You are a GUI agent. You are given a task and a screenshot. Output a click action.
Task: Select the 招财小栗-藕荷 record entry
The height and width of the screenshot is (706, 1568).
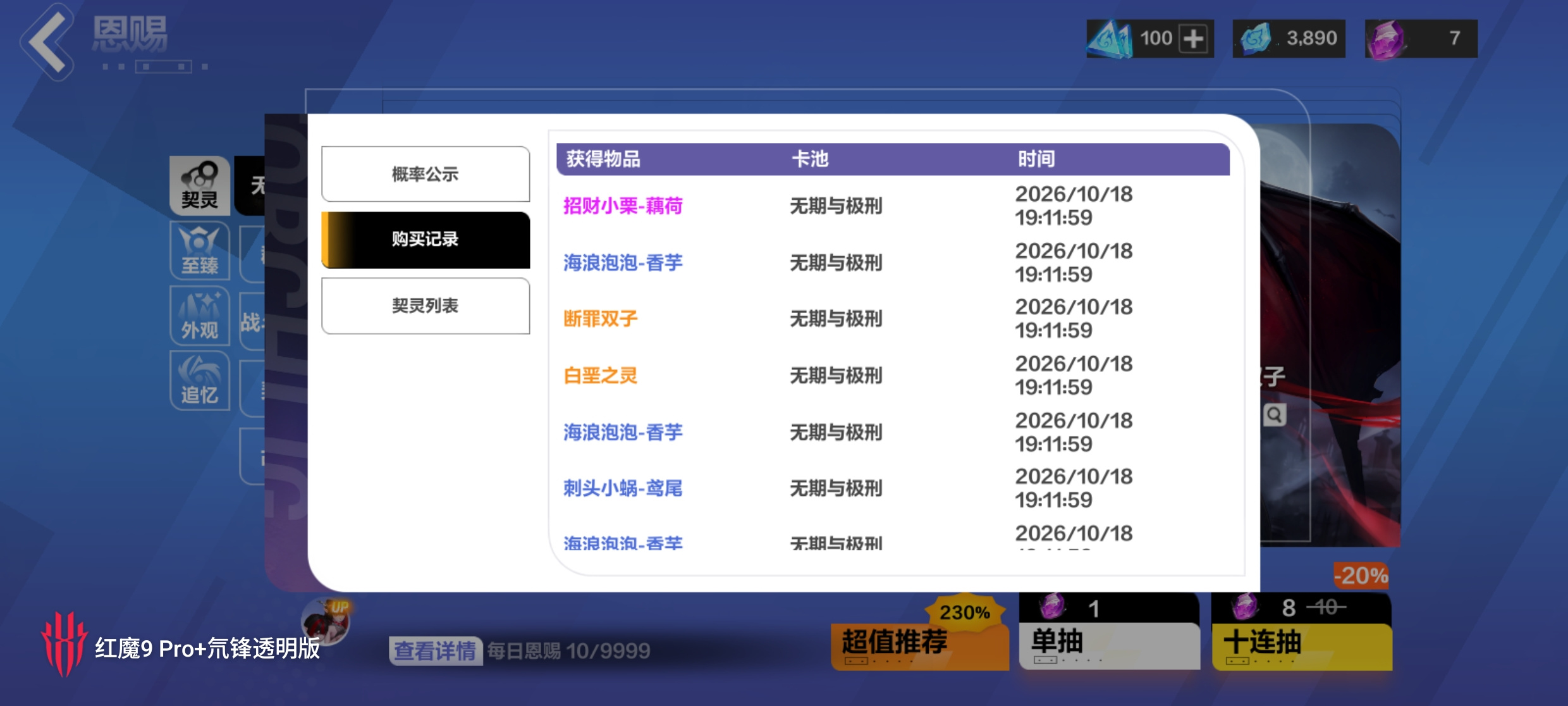pos(623,206)
